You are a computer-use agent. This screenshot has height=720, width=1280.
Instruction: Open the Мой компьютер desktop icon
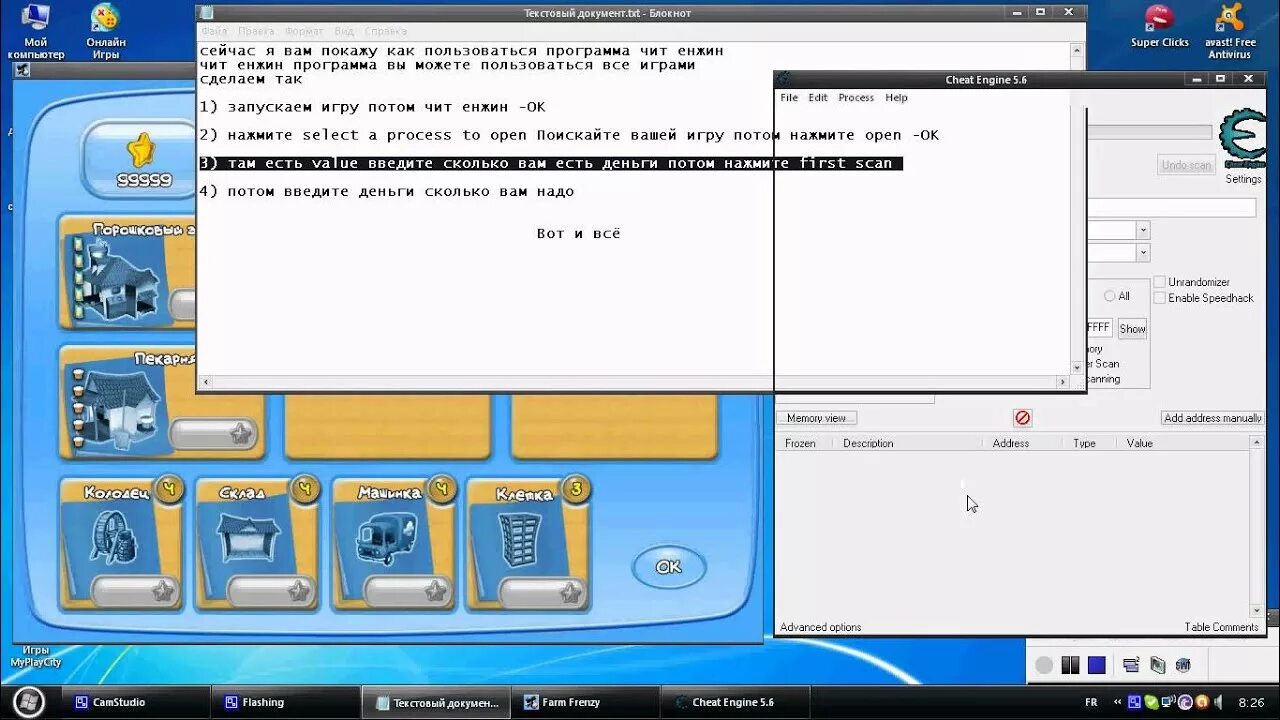[x=36, y=30]
